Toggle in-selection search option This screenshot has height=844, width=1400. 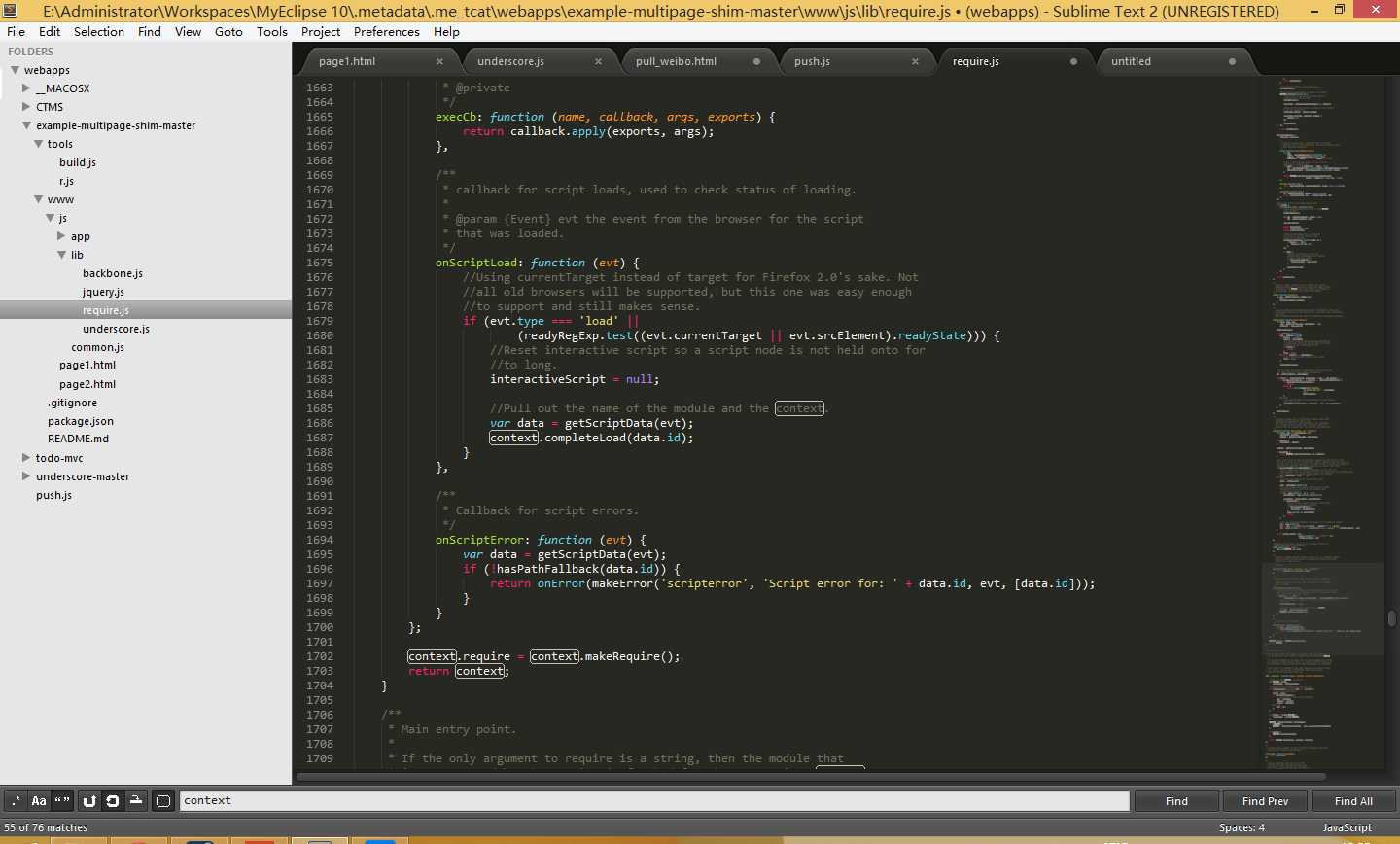(136, 801)
